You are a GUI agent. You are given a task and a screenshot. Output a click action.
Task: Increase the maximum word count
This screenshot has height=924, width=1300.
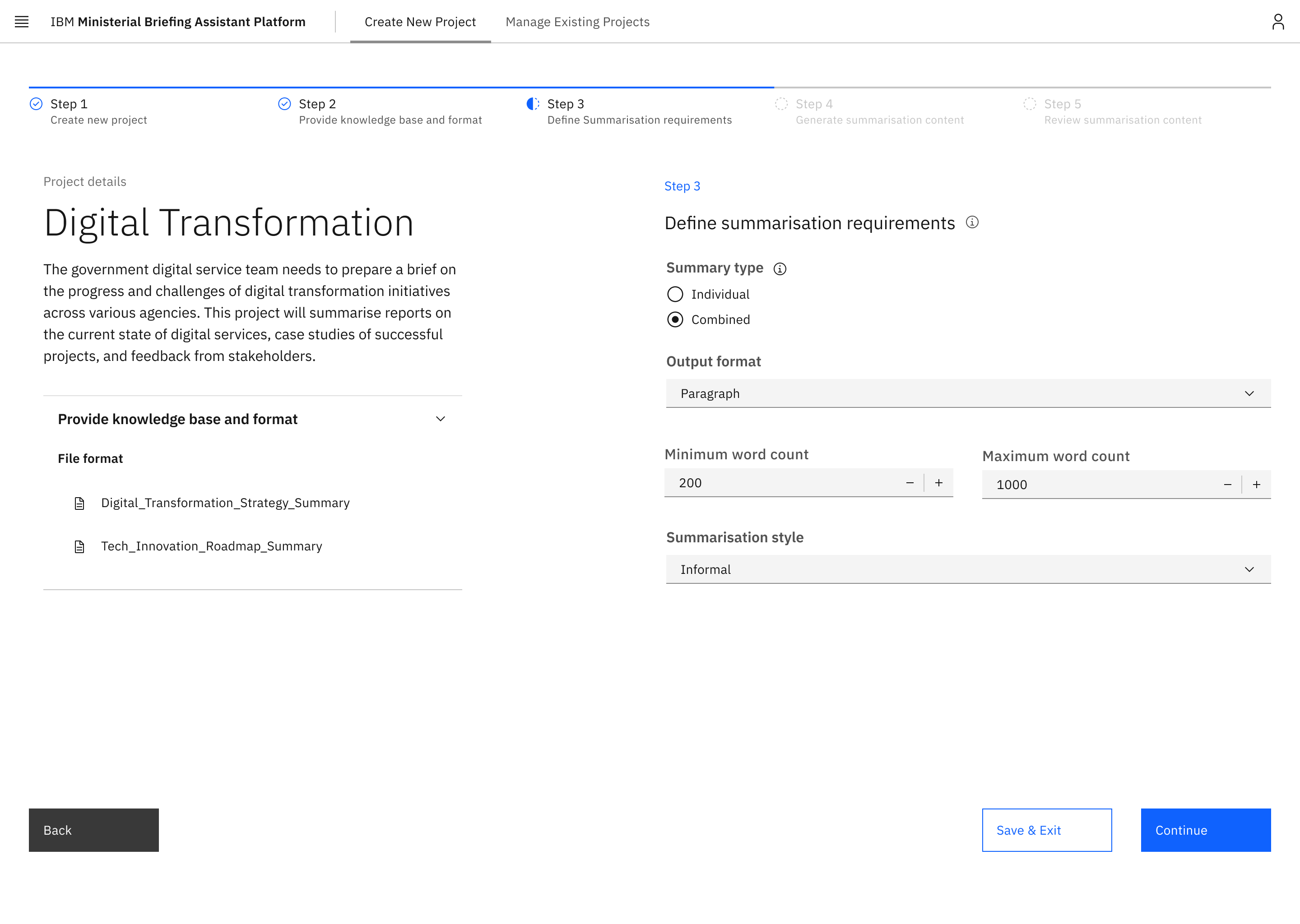pyautogui.click(x=1256, y=485)
